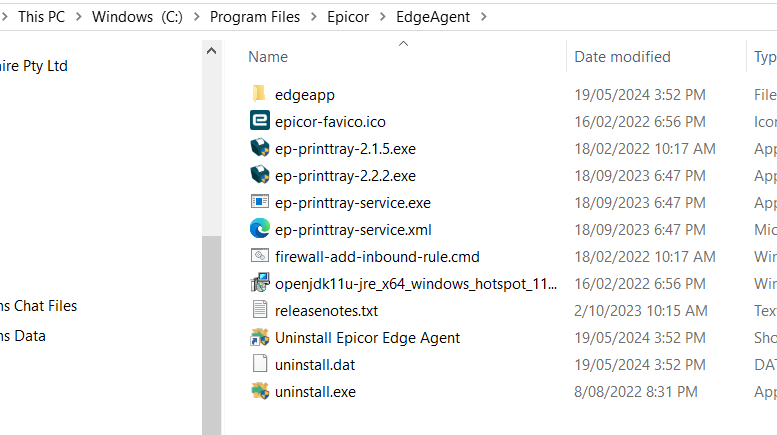Click the uninstall.exe icon
This screenshot has height=435, width=777.
click(x=260, y=391)
